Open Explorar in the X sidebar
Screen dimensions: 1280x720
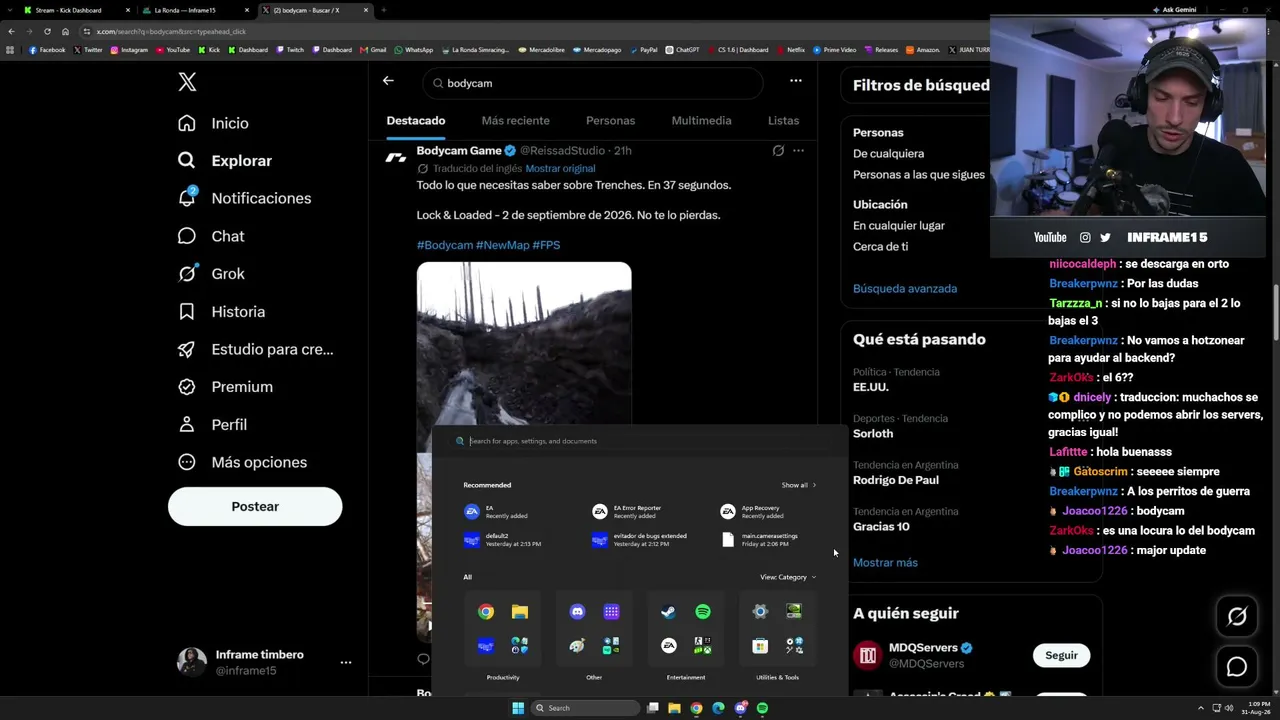click(224, 161)
